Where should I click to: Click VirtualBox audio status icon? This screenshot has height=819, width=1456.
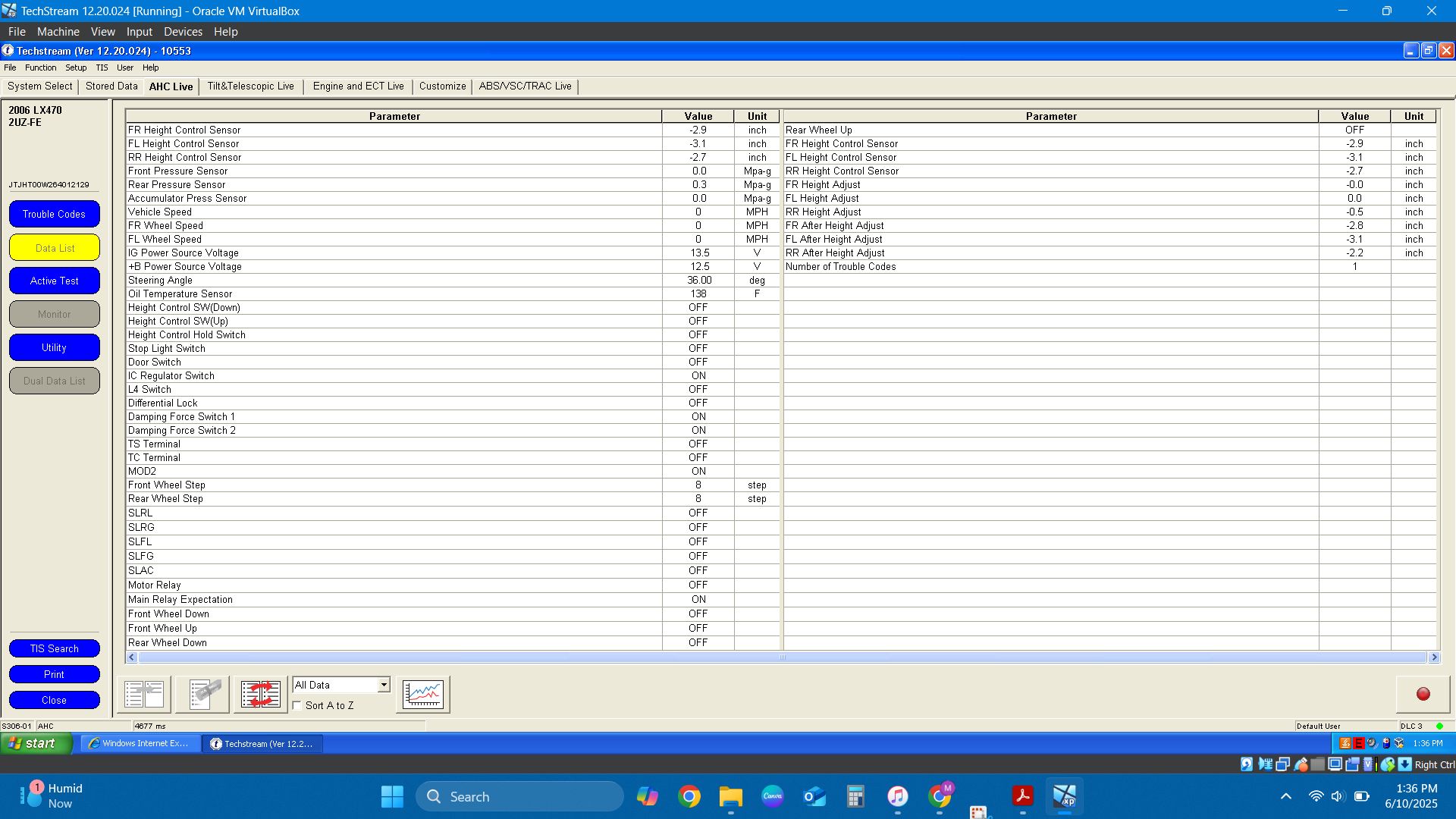point(1266,764)
